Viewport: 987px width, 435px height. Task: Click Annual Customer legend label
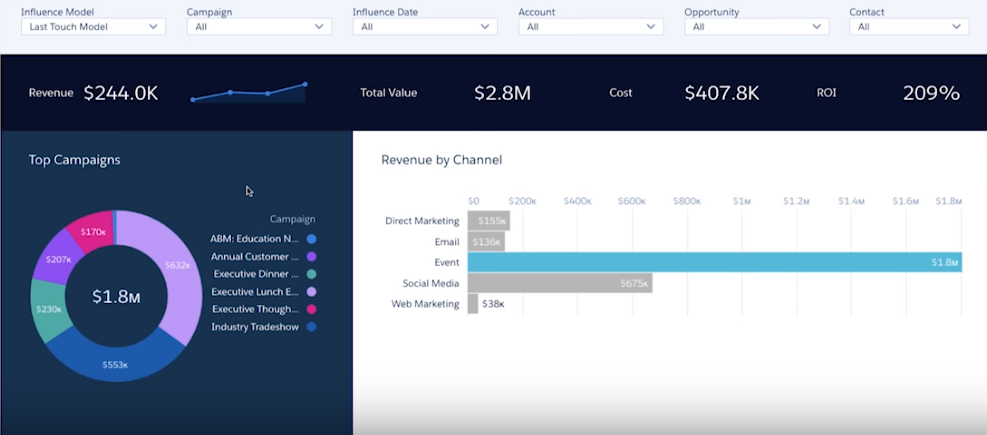254,257
